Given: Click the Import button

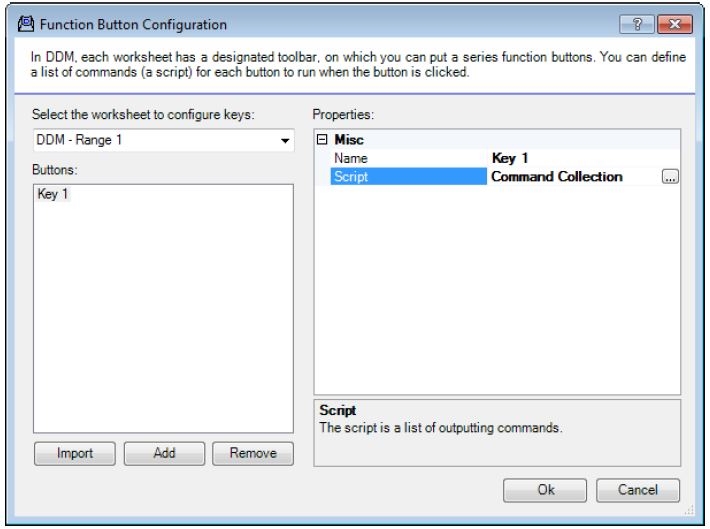Looking at the screenshot, I should click(x=75, y=453).
